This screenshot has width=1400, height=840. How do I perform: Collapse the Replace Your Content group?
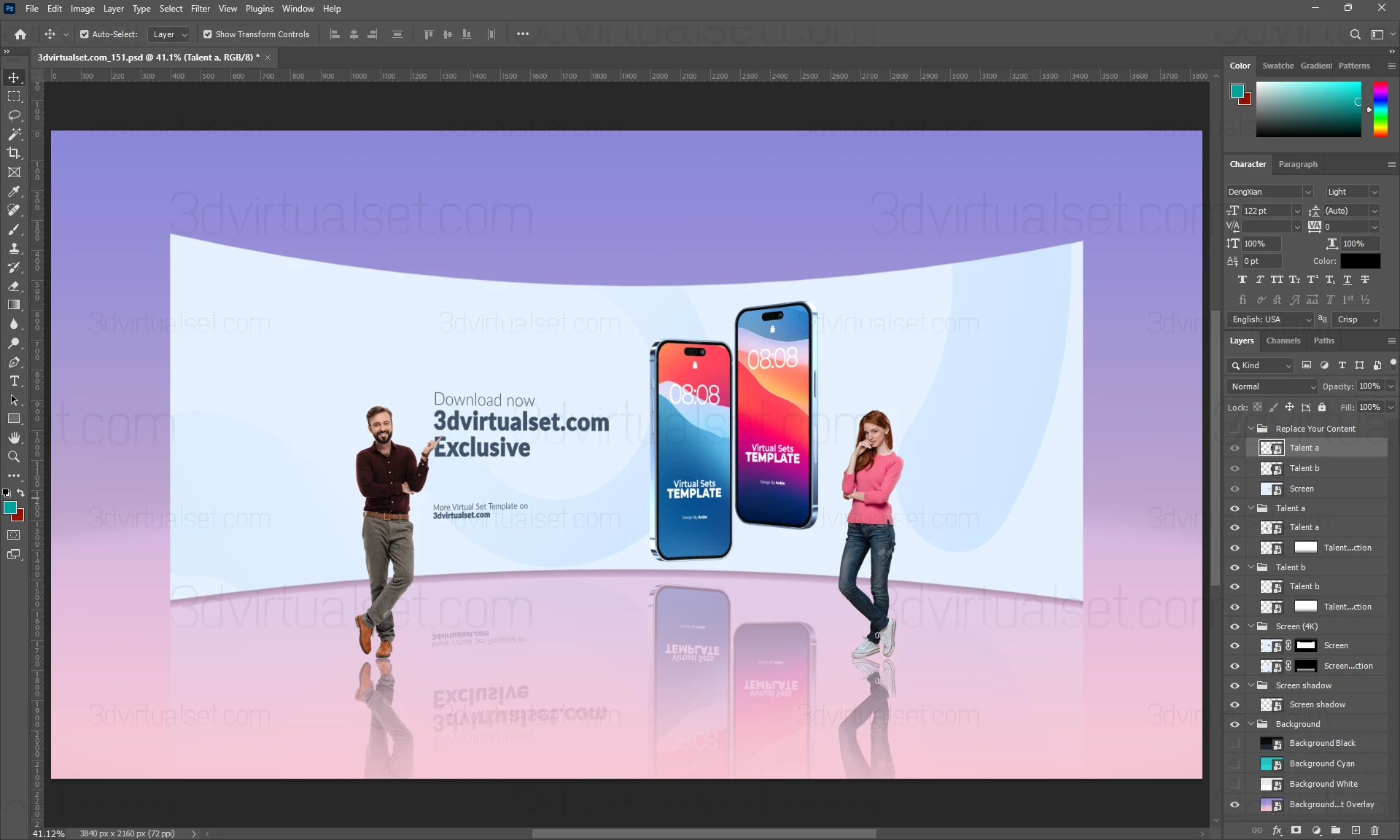point(1251,429)
